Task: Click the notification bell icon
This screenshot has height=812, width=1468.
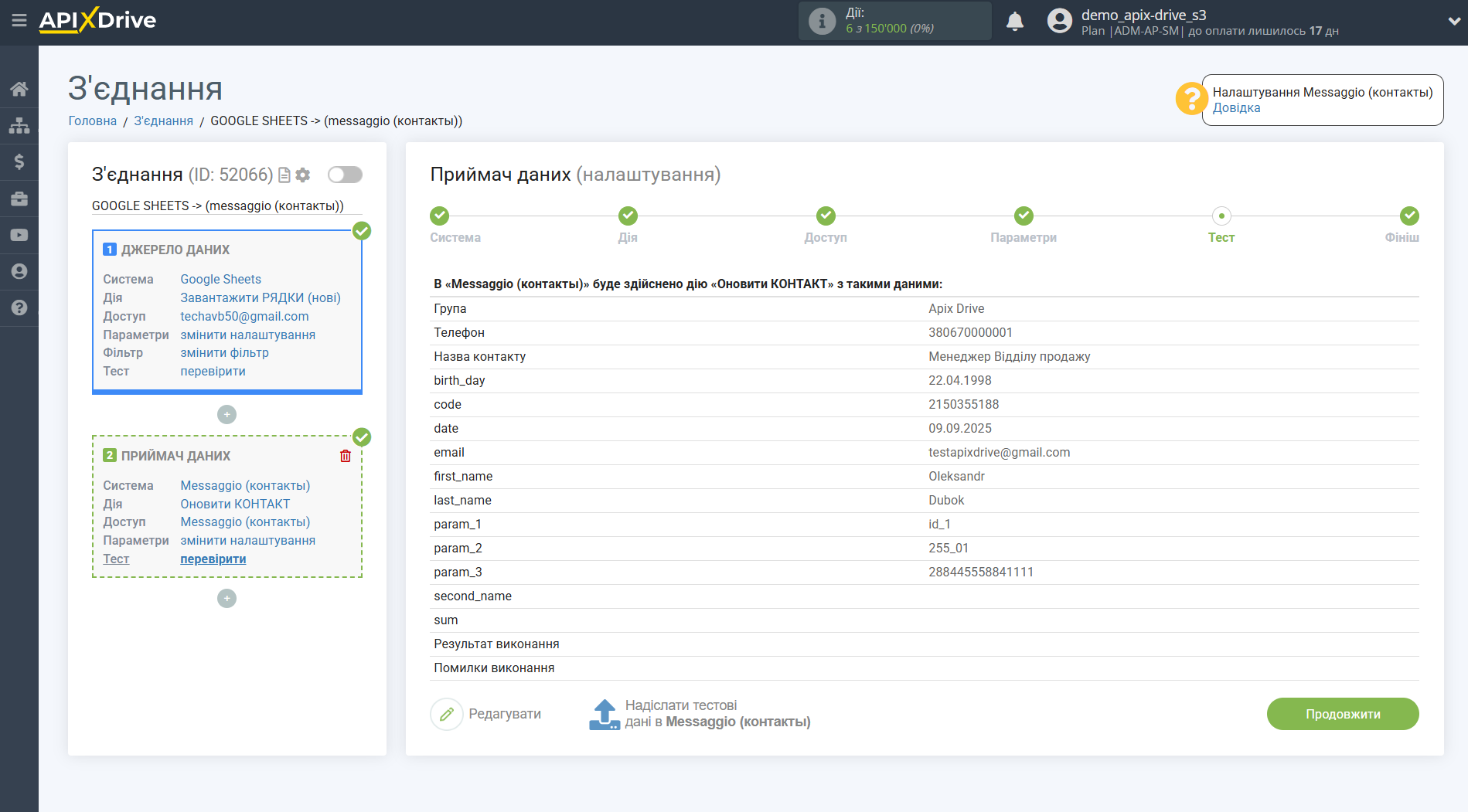Action: [1014, 22]
